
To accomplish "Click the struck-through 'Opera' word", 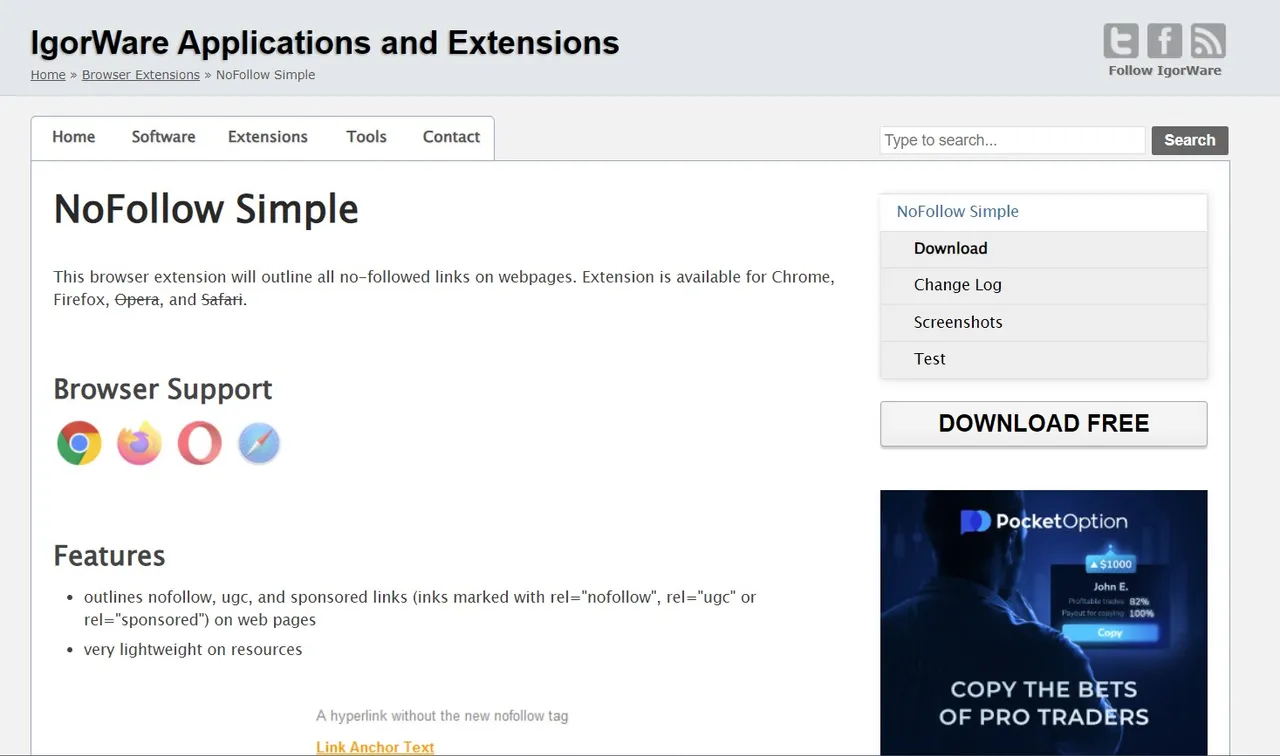I will tap(137, 300).
